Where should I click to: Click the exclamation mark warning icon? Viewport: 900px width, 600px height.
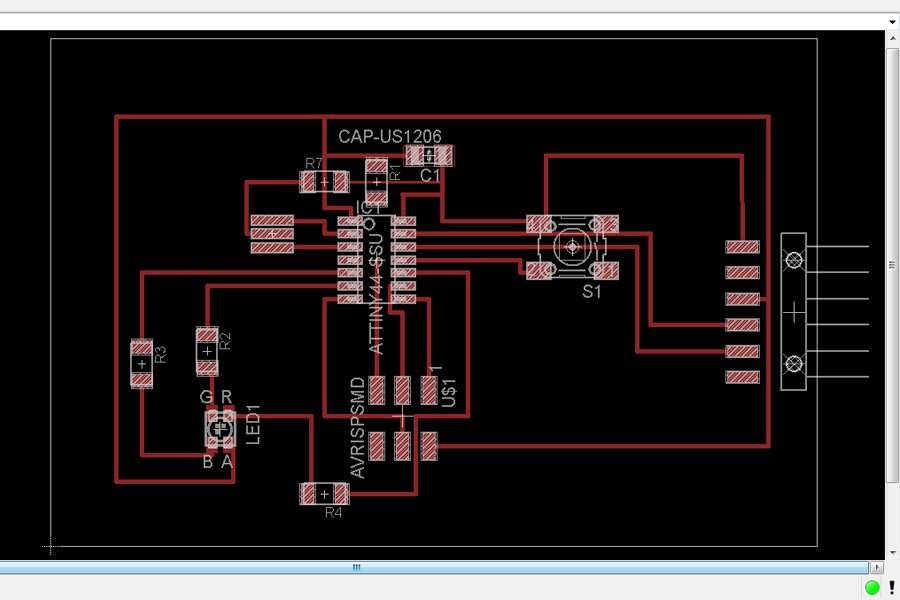(x=891, y=587)
